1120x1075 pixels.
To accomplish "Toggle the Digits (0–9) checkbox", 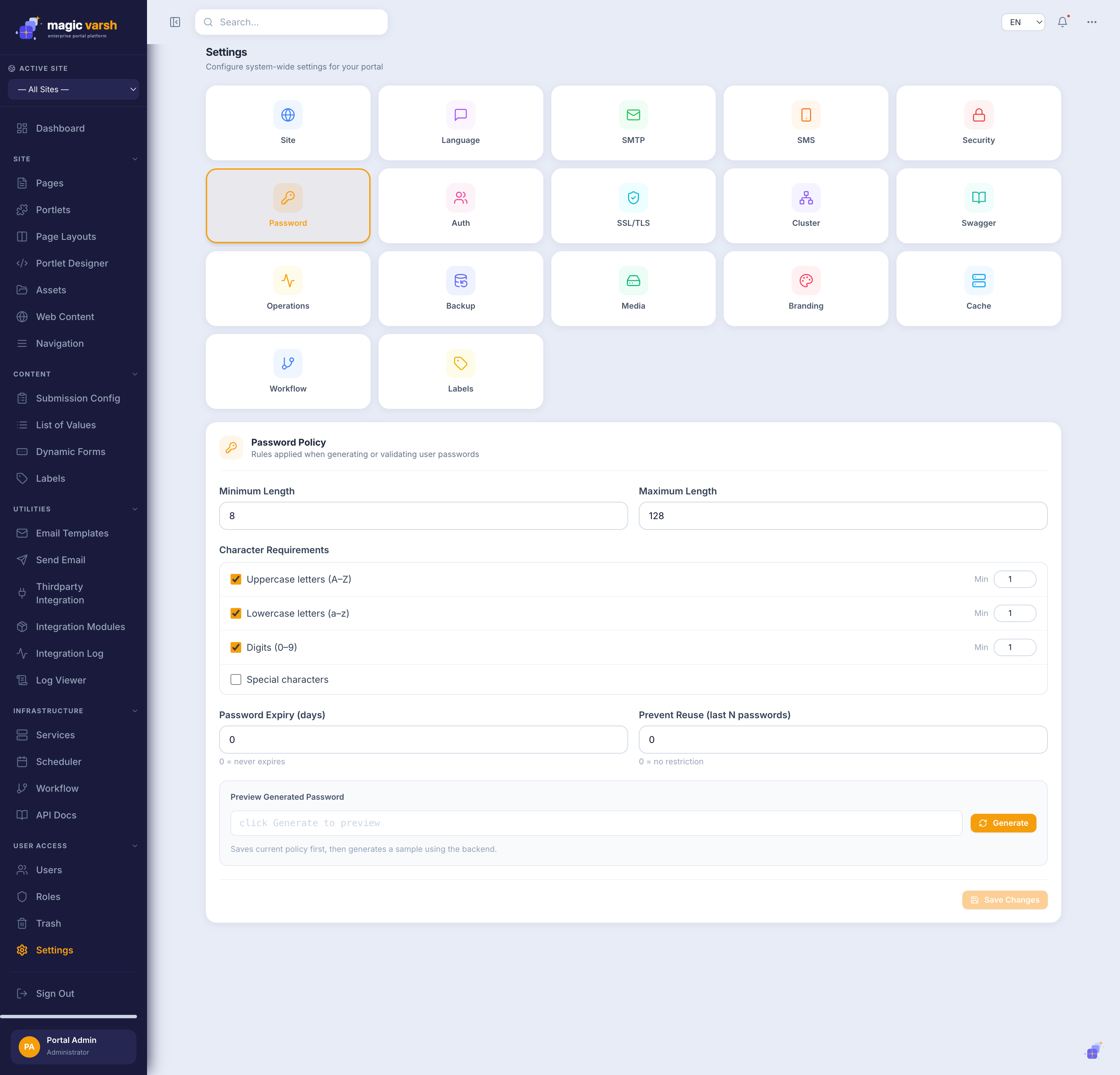I will click(x=236, y=647).
